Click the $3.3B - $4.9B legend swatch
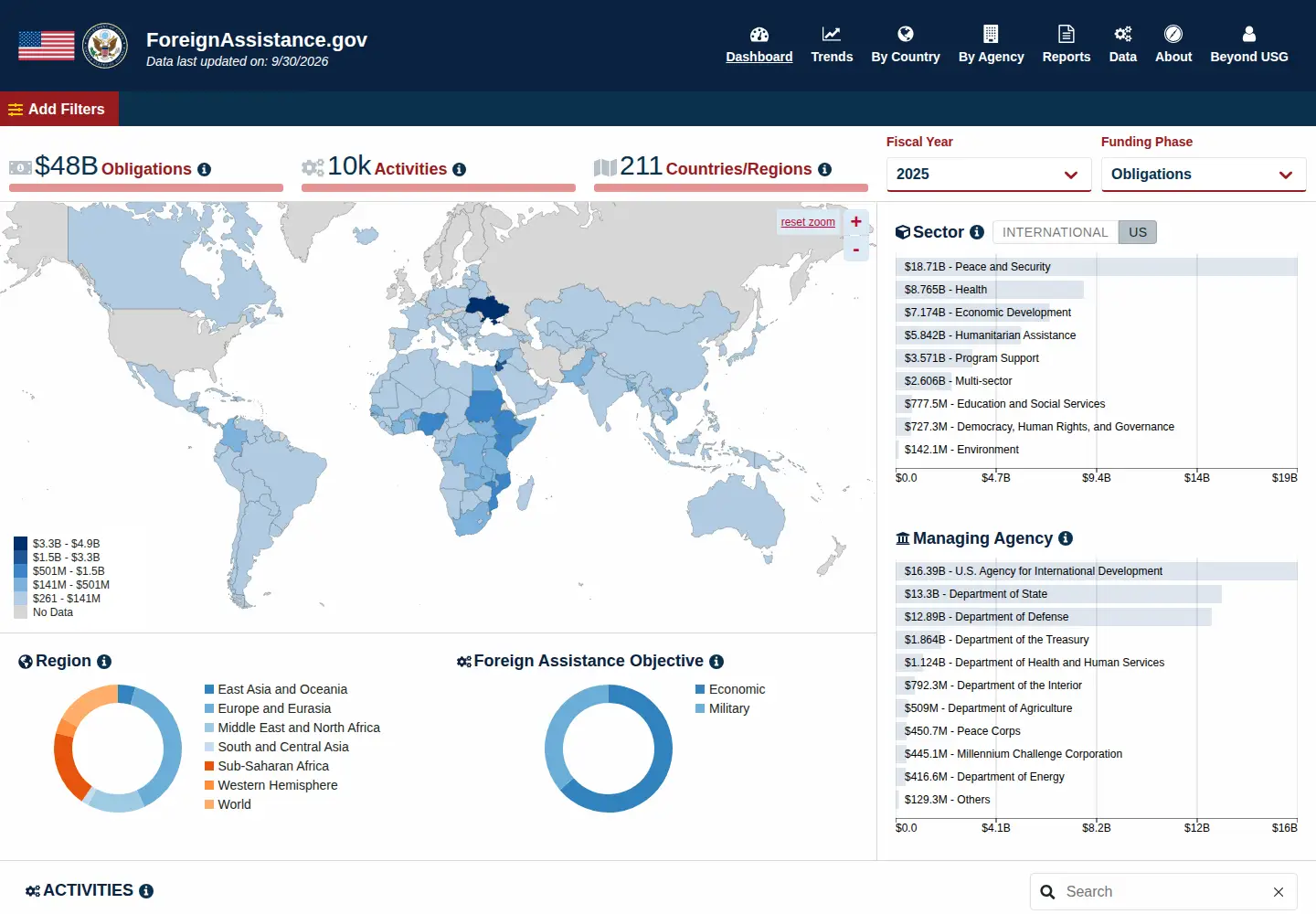Viewport: 1316px width, 914px height. click(20, 544)
